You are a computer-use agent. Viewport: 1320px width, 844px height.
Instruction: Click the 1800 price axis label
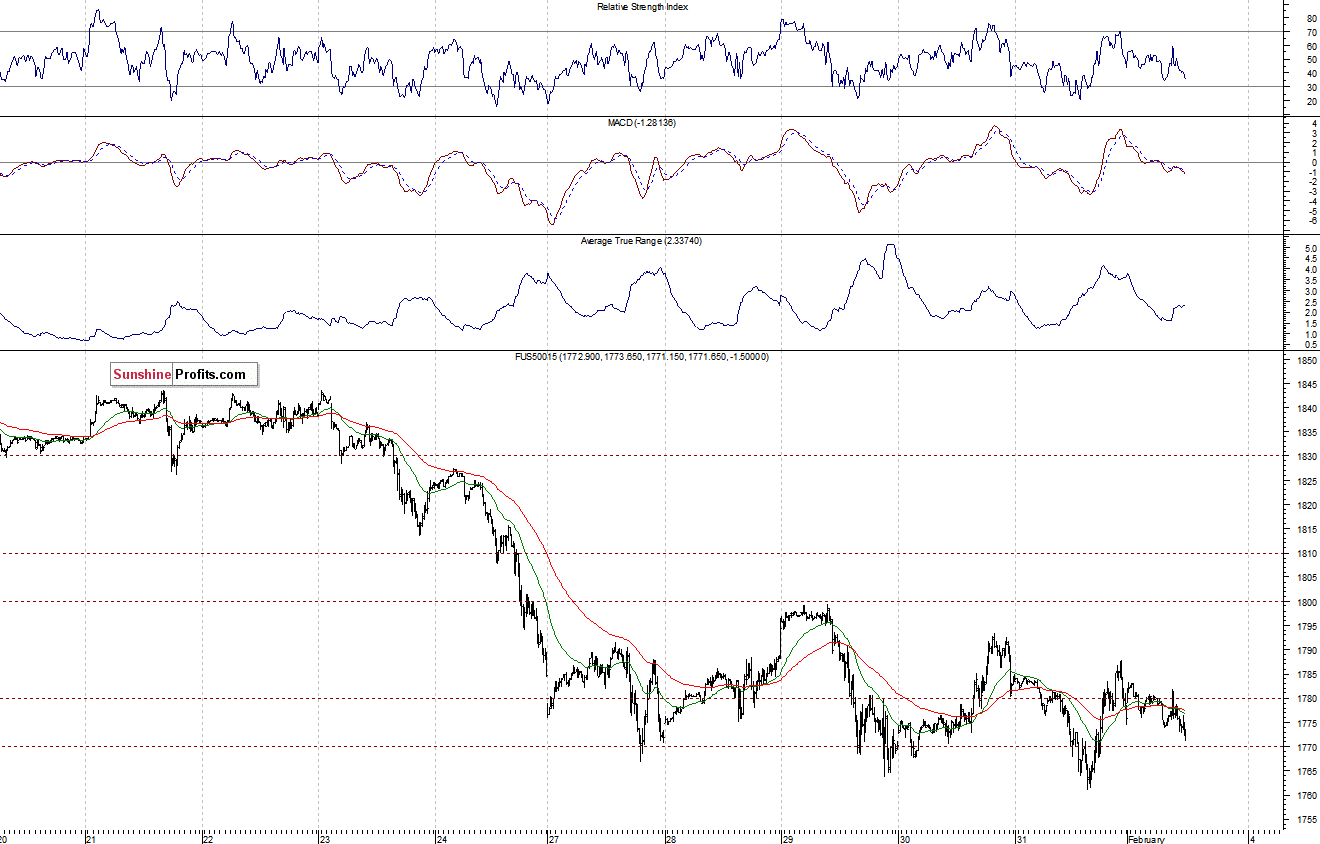[1306, 602]
